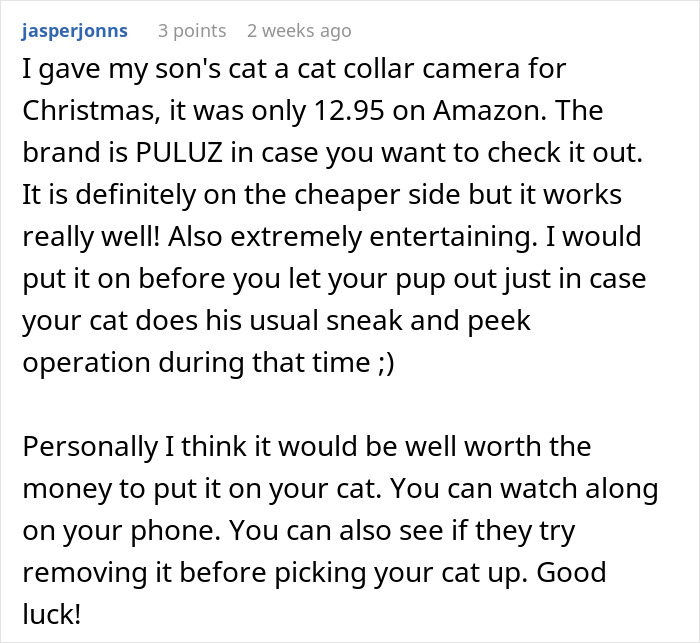Click the "3 points" score label
This screenshot has height=643, width=700.
tap(192, 31)
